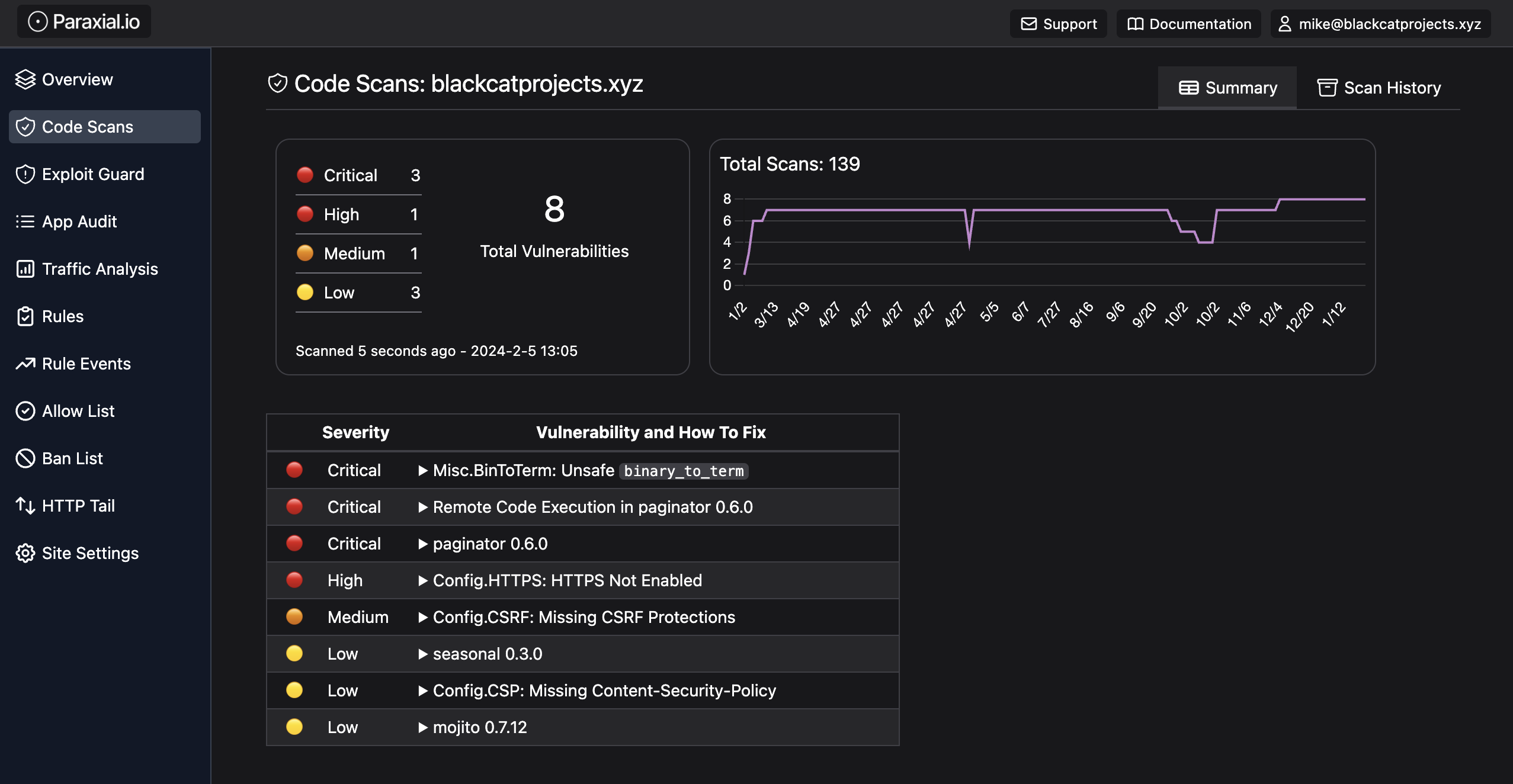Click the Overview layers icon in sidebar
This screenshot has height=784, width=1513.
pos(25,79)
